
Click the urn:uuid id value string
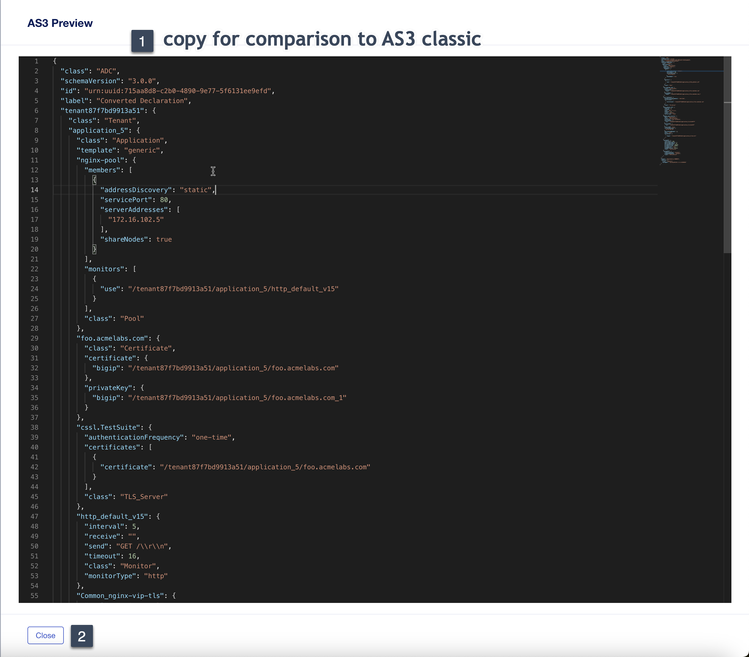[x=178, y=91]
